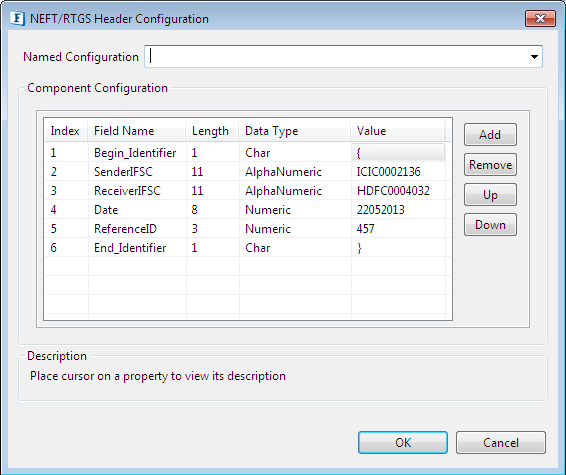Select the Index column header

(x=66, y=131)
